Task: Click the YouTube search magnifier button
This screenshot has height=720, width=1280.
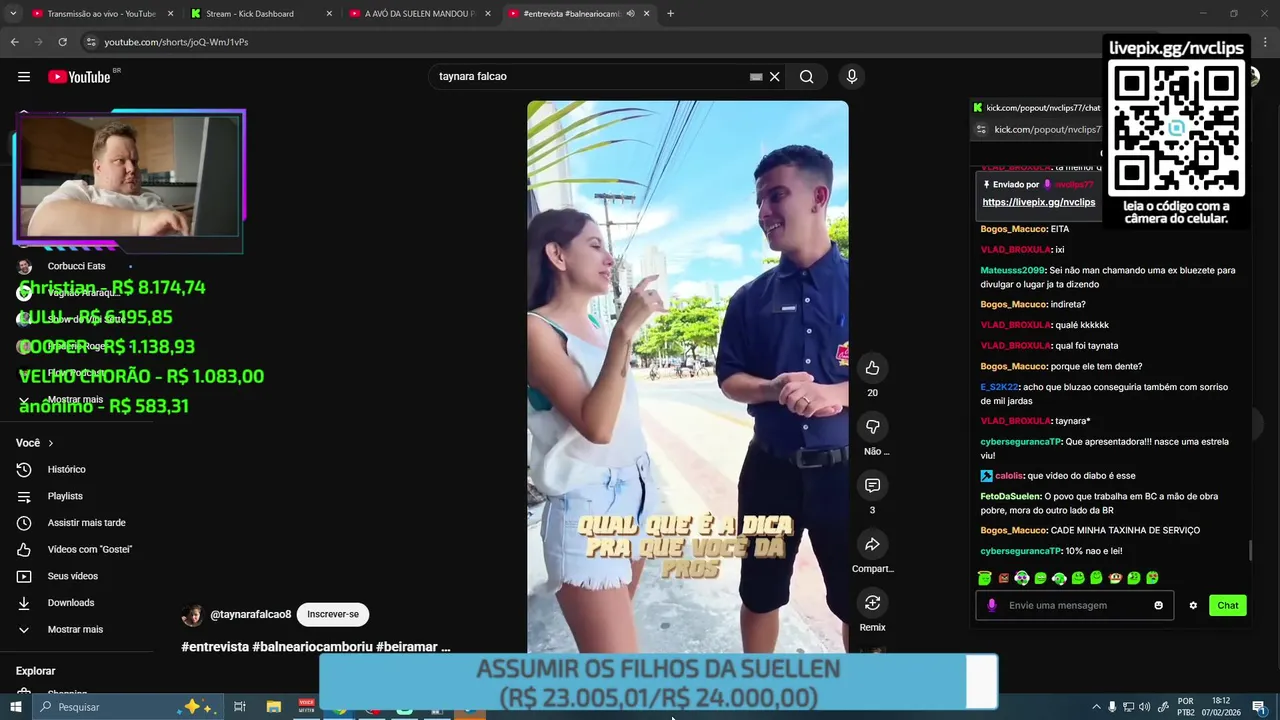Action: point(806,77)
